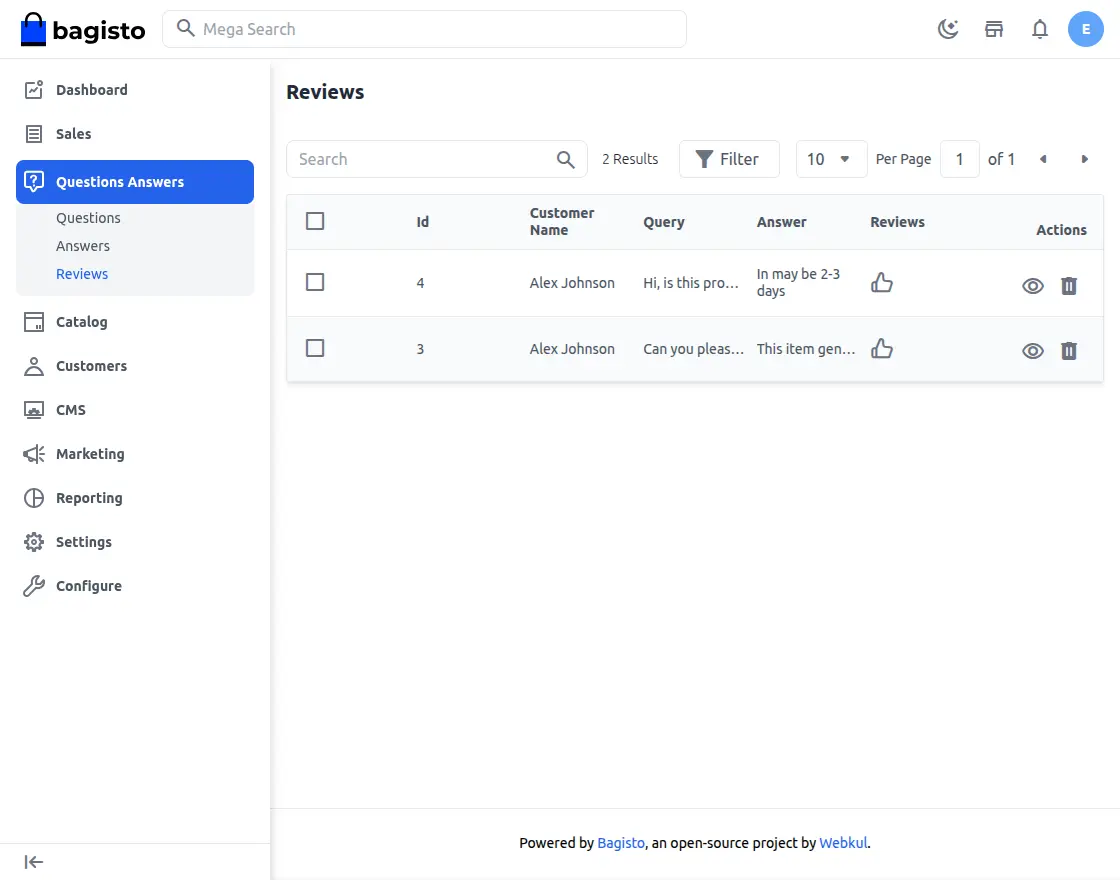This screenshot has height=880, width=1120.
Task: Click thumbs-up icon for review 4
Action: click(882, 283)
